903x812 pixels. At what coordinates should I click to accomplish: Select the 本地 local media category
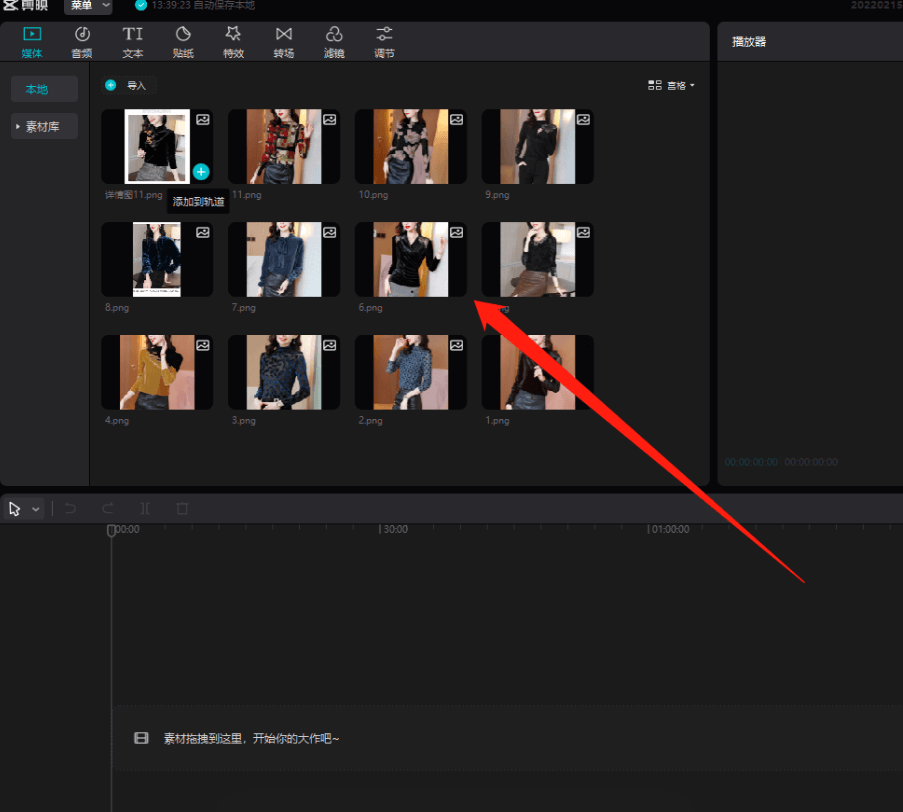point(44,89)
